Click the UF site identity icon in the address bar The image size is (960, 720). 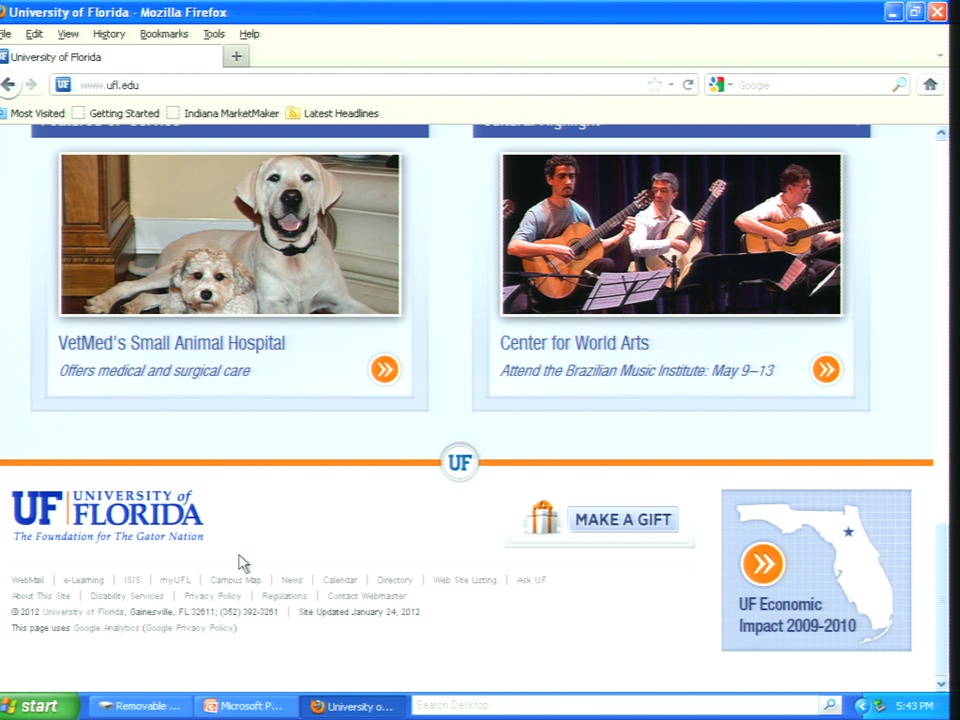pyautogui.click(x=64, y=84)
